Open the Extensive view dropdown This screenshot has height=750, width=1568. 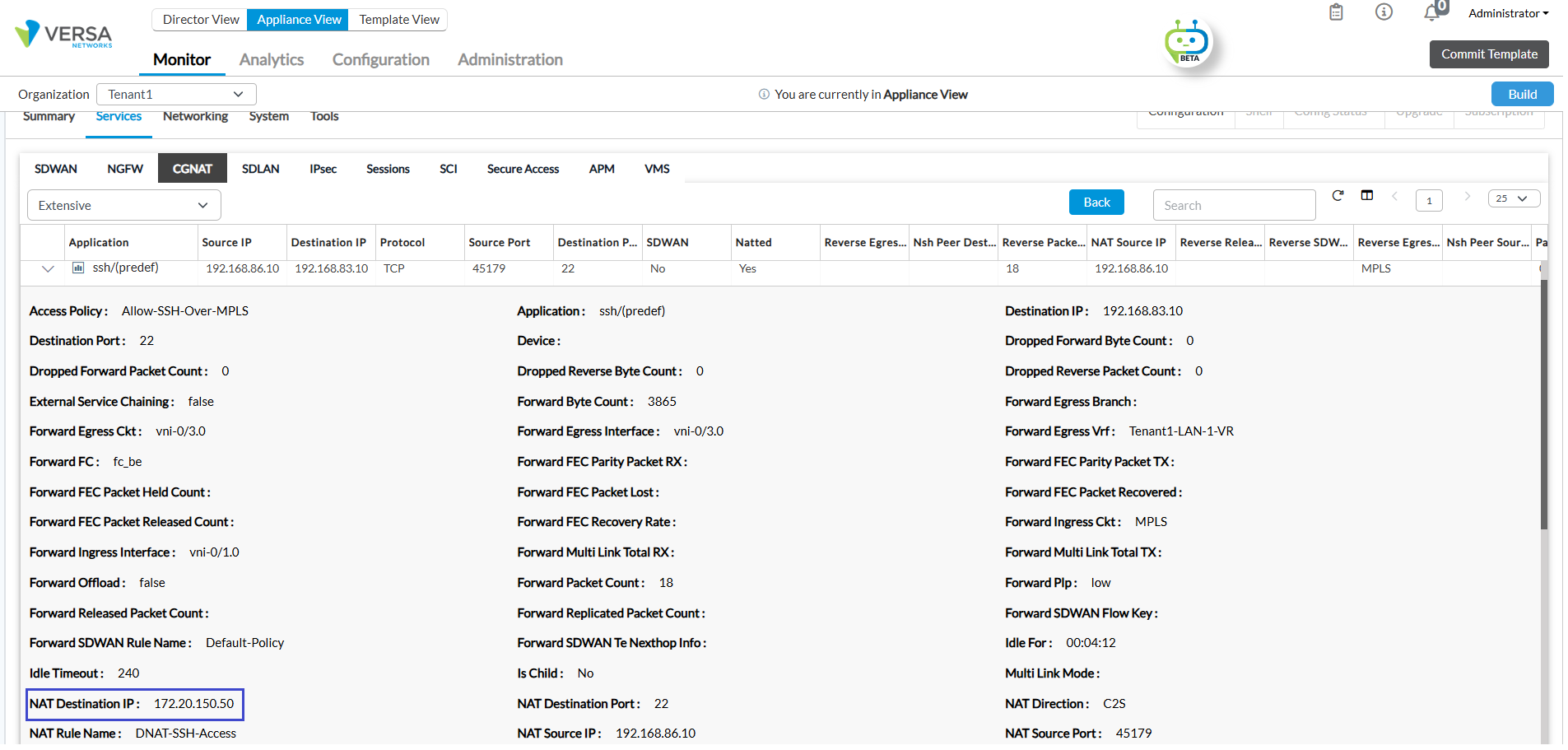124,206
